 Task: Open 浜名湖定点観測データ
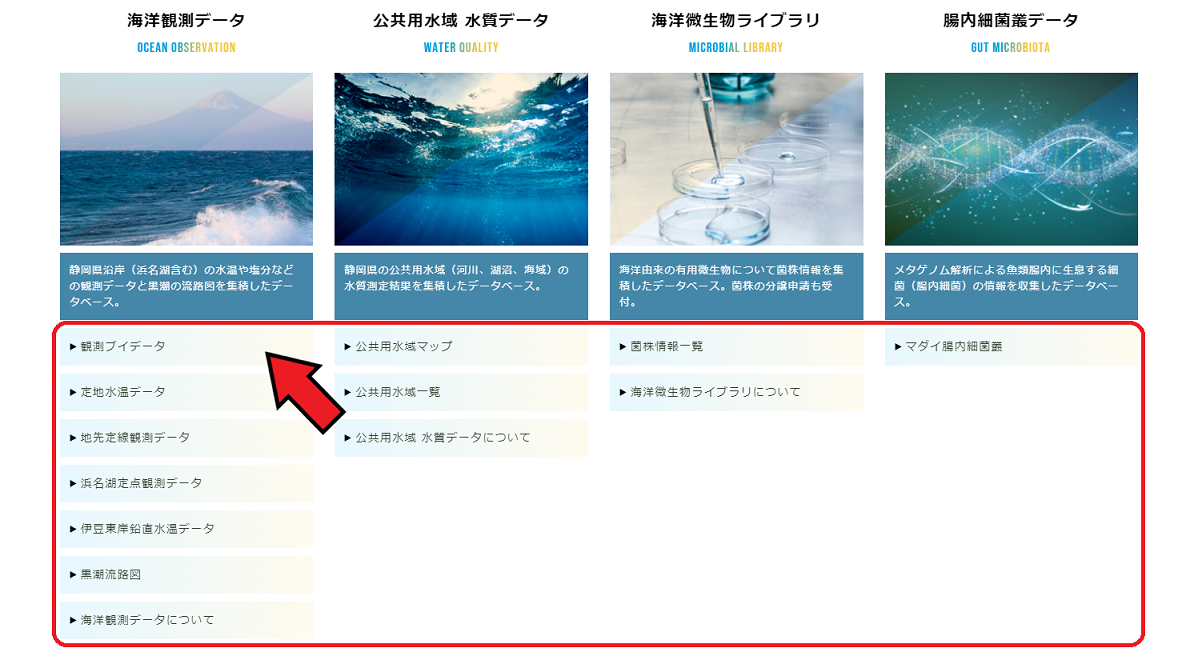[186, 483]
